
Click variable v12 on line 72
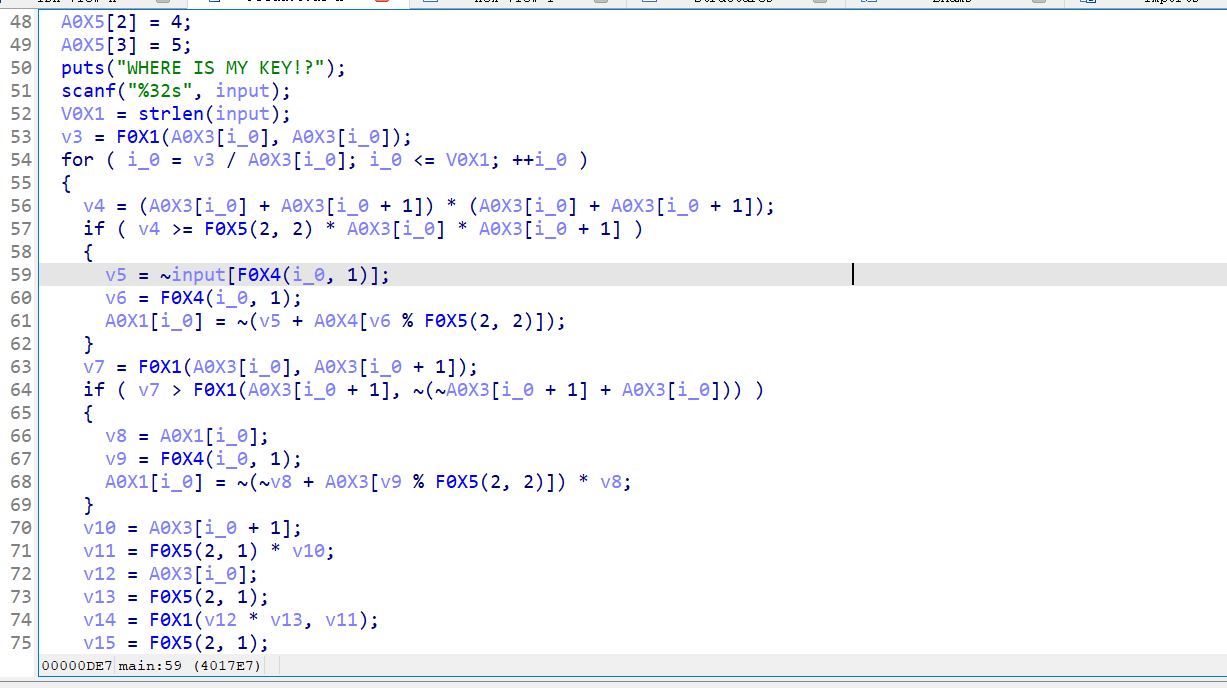99,574
